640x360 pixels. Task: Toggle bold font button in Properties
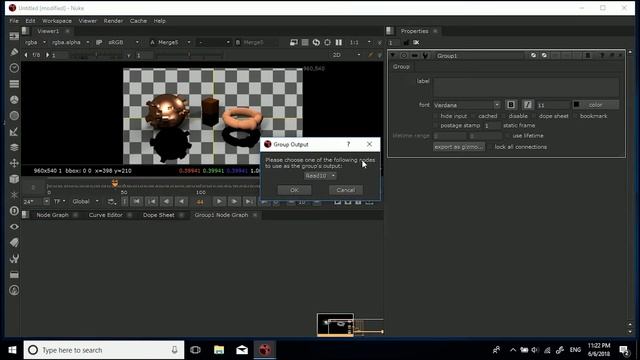(511, 105)
